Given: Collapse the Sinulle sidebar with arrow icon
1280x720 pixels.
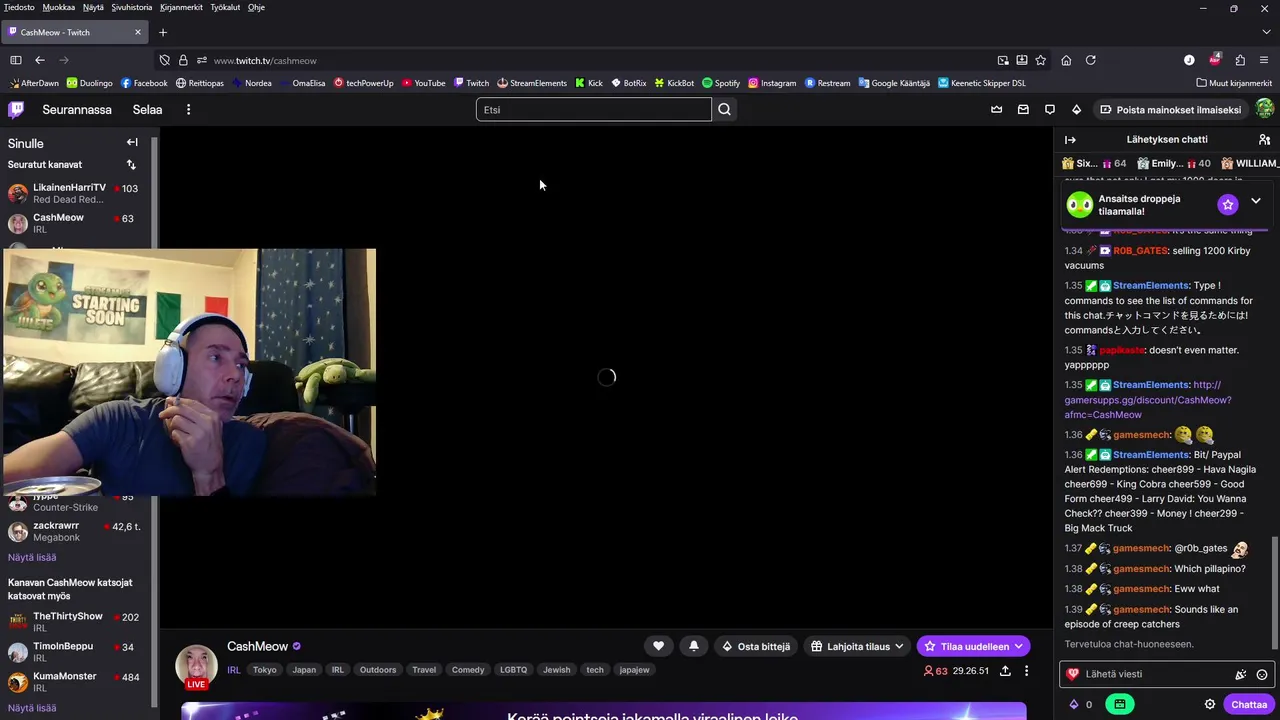Looking at the screenshot, I should point(132,142).
